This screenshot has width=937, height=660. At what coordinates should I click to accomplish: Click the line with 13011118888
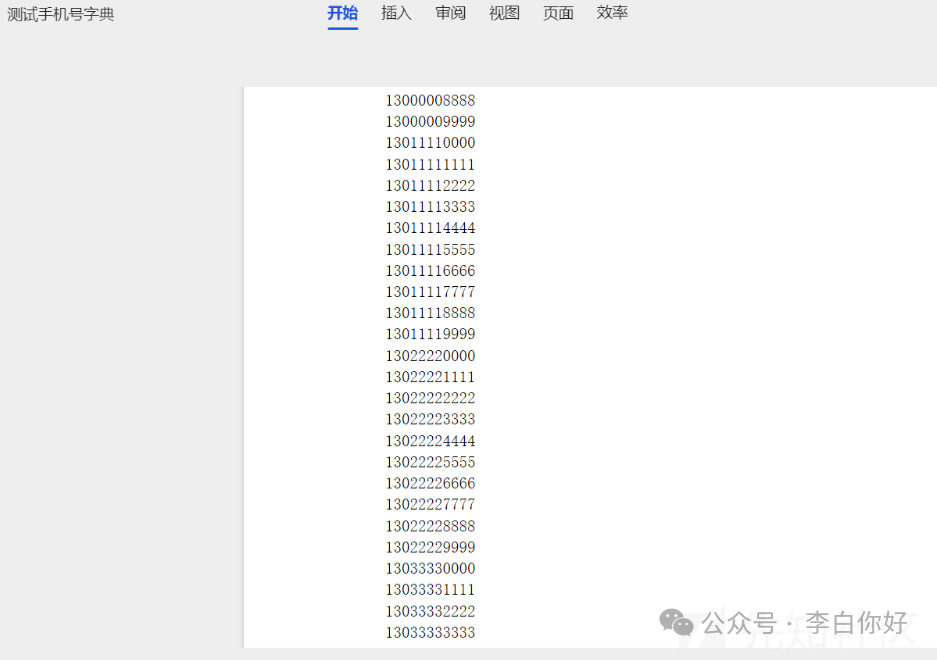tap(430, 313)
